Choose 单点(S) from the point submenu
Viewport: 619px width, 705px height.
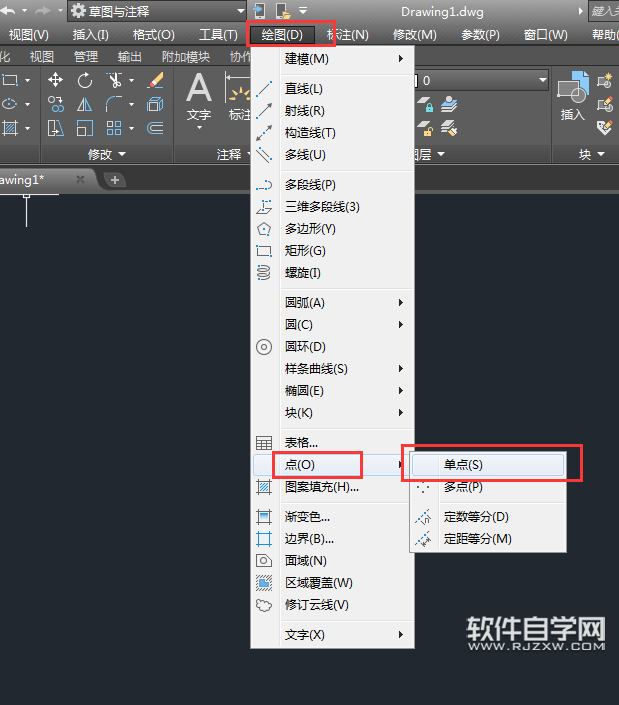tap(488, 465)
